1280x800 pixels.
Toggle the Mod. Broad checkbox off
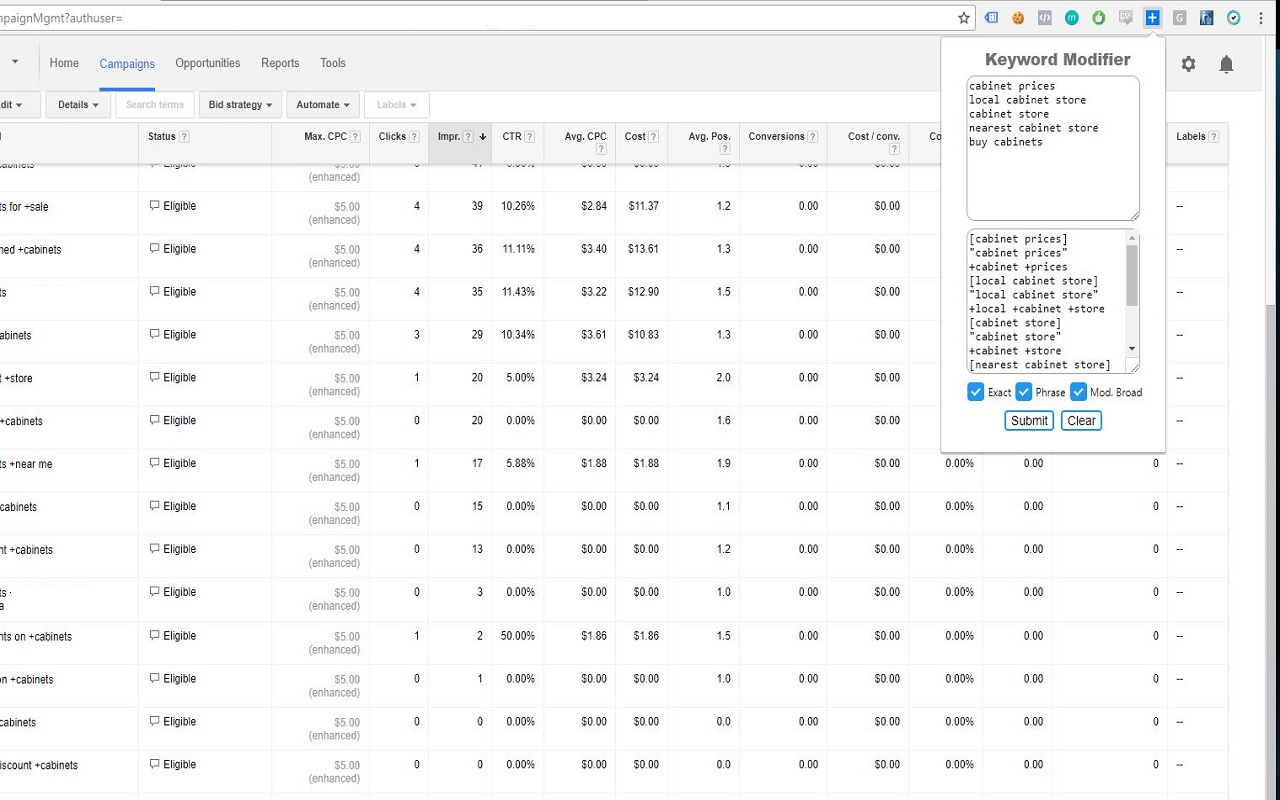[1078, 392]
